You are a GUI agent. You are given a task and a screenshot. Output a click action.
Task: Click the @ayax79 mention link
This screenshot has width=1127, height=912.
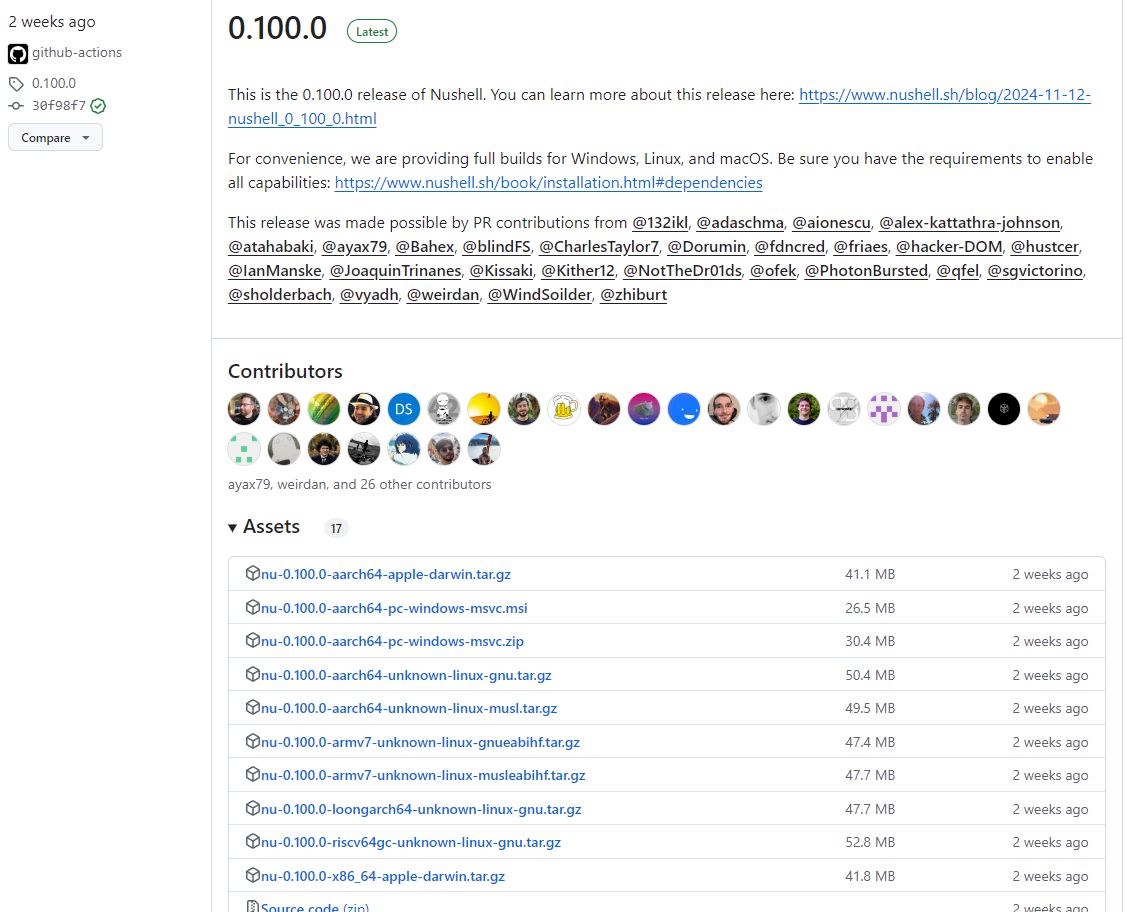(354, 247)
